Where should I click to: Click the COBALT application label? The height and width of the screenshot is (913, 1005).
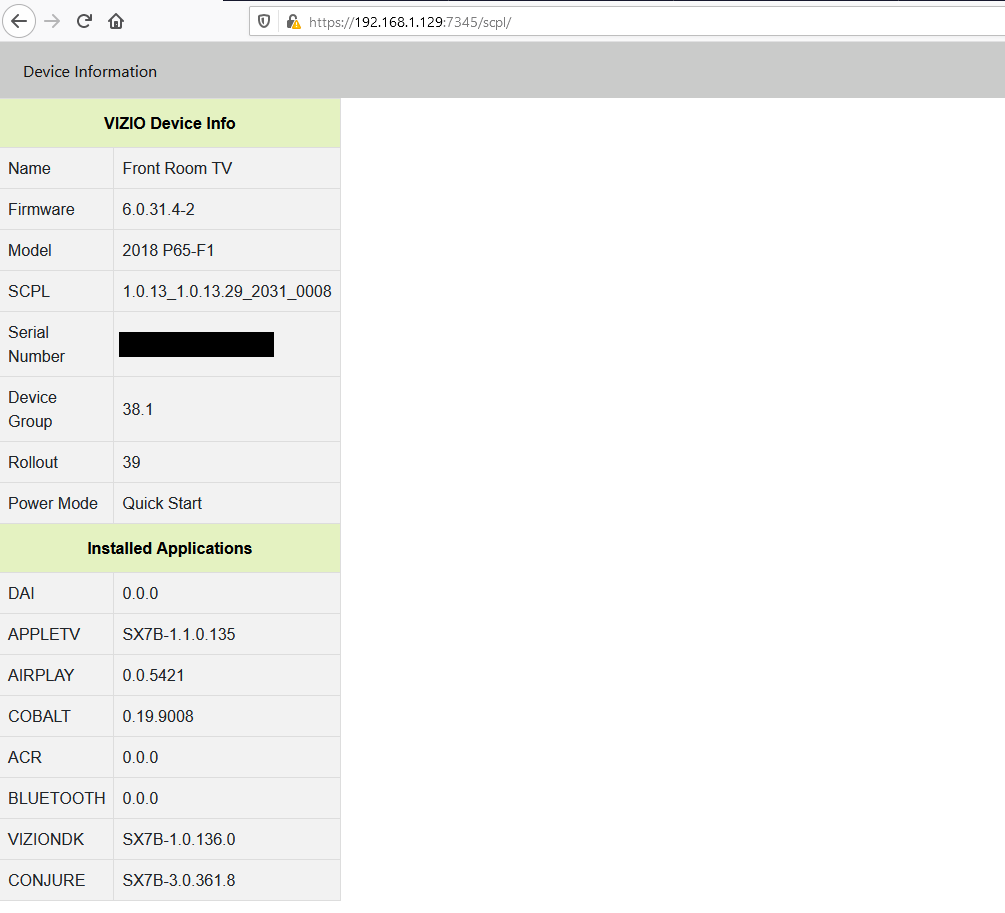39,716
